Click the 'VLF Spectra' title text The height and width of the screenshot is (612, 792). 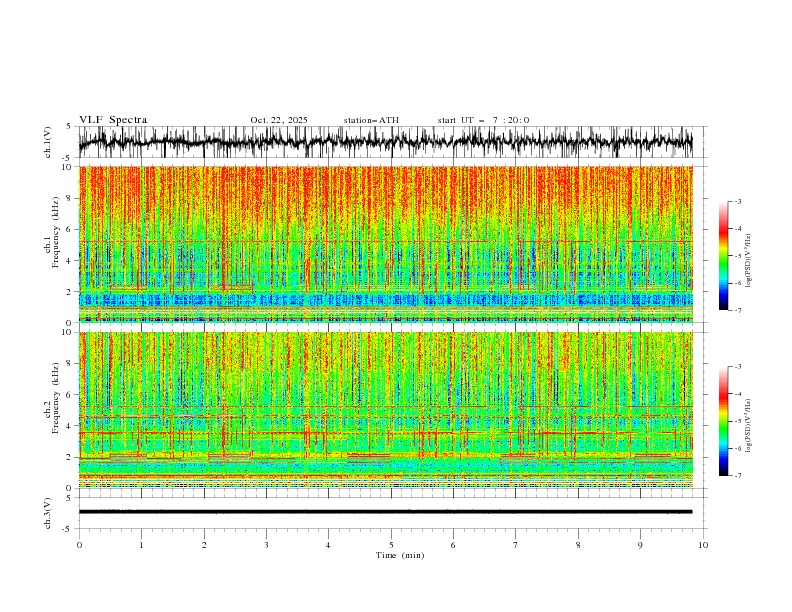pyautogui.click(x=113, y=120)
